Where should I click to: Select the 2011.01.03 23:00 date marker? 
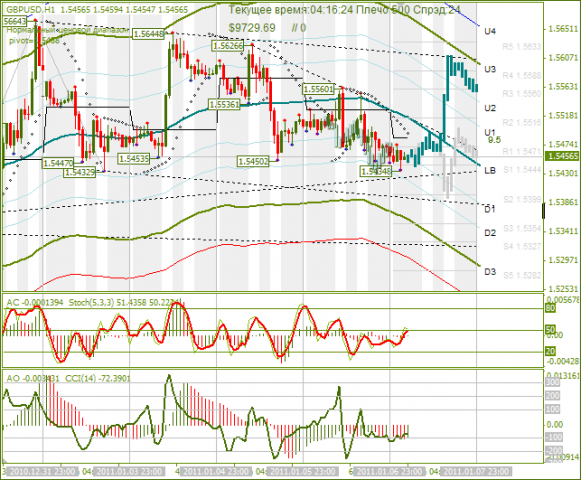128,472
